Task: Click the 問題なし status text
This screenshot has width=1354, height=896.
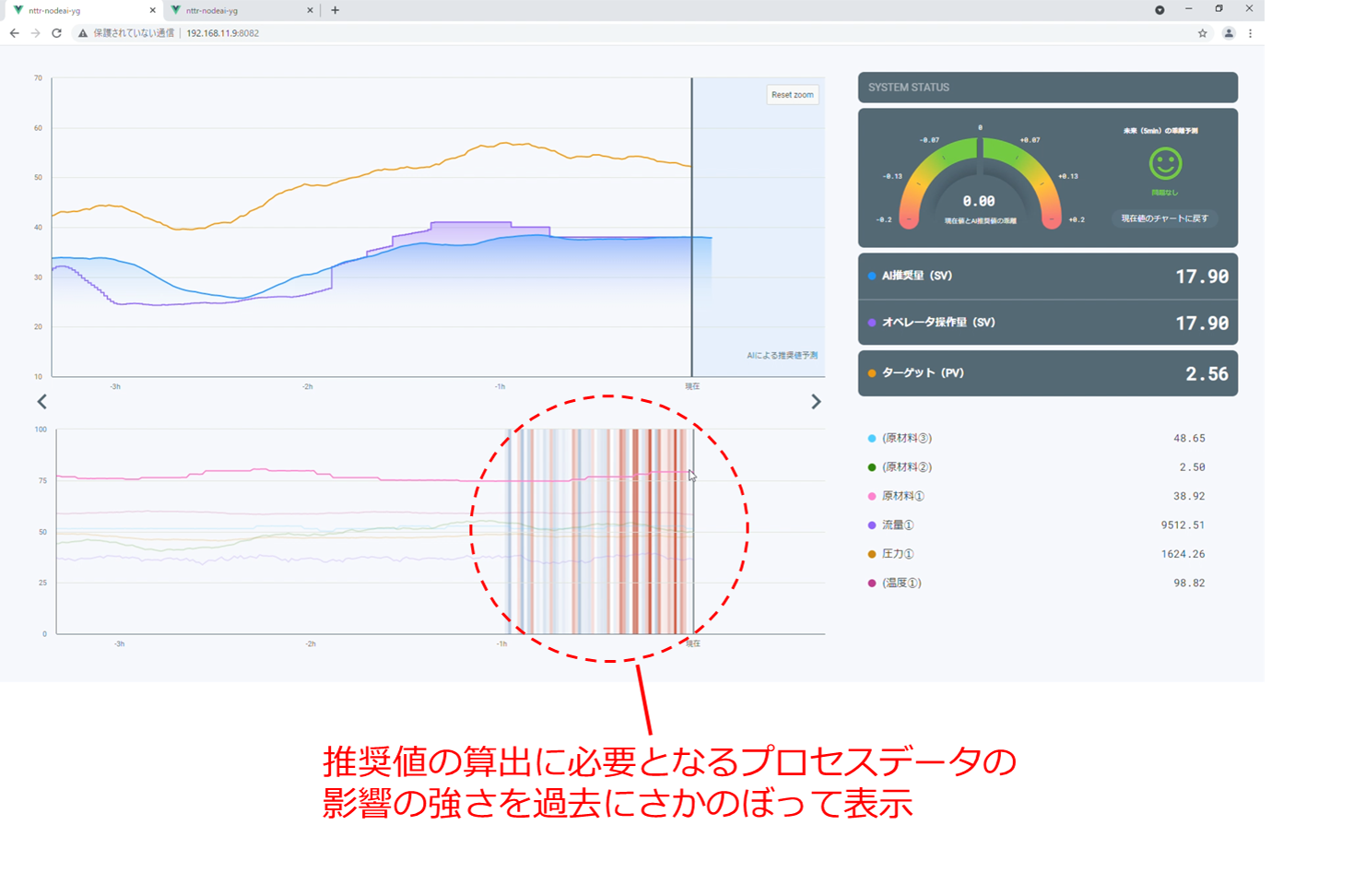Action: point(1165,193)
